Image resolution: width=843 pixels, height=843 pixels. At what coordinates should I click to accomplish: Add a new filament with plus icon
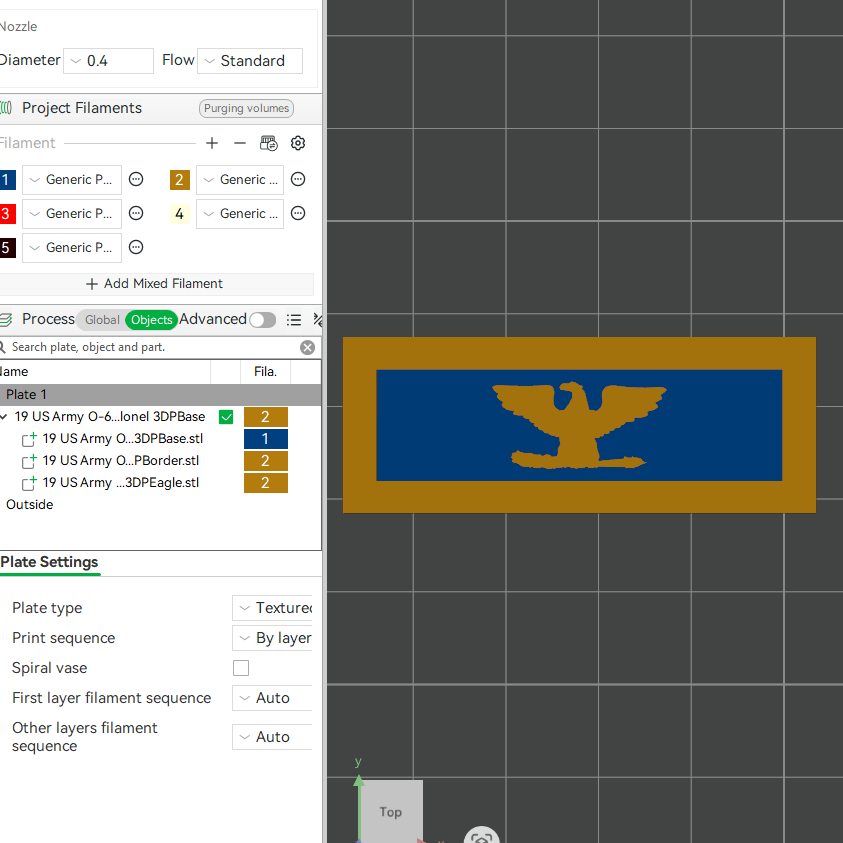212,143
